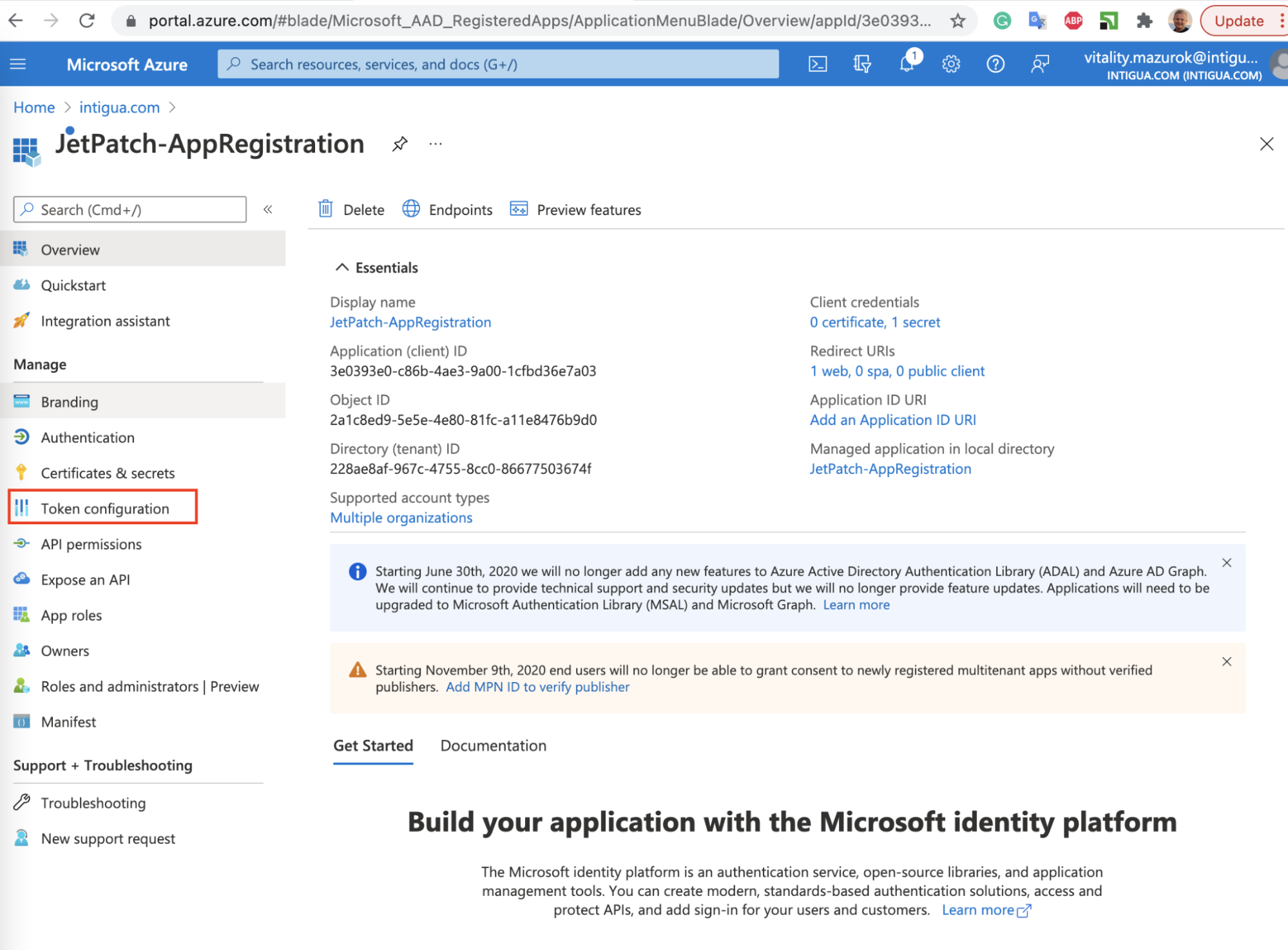Image resolution: width=1288 pixels, height=950 pixels.
Task: Open the portal hamburger menu
Action: click(x=18, y=64)
